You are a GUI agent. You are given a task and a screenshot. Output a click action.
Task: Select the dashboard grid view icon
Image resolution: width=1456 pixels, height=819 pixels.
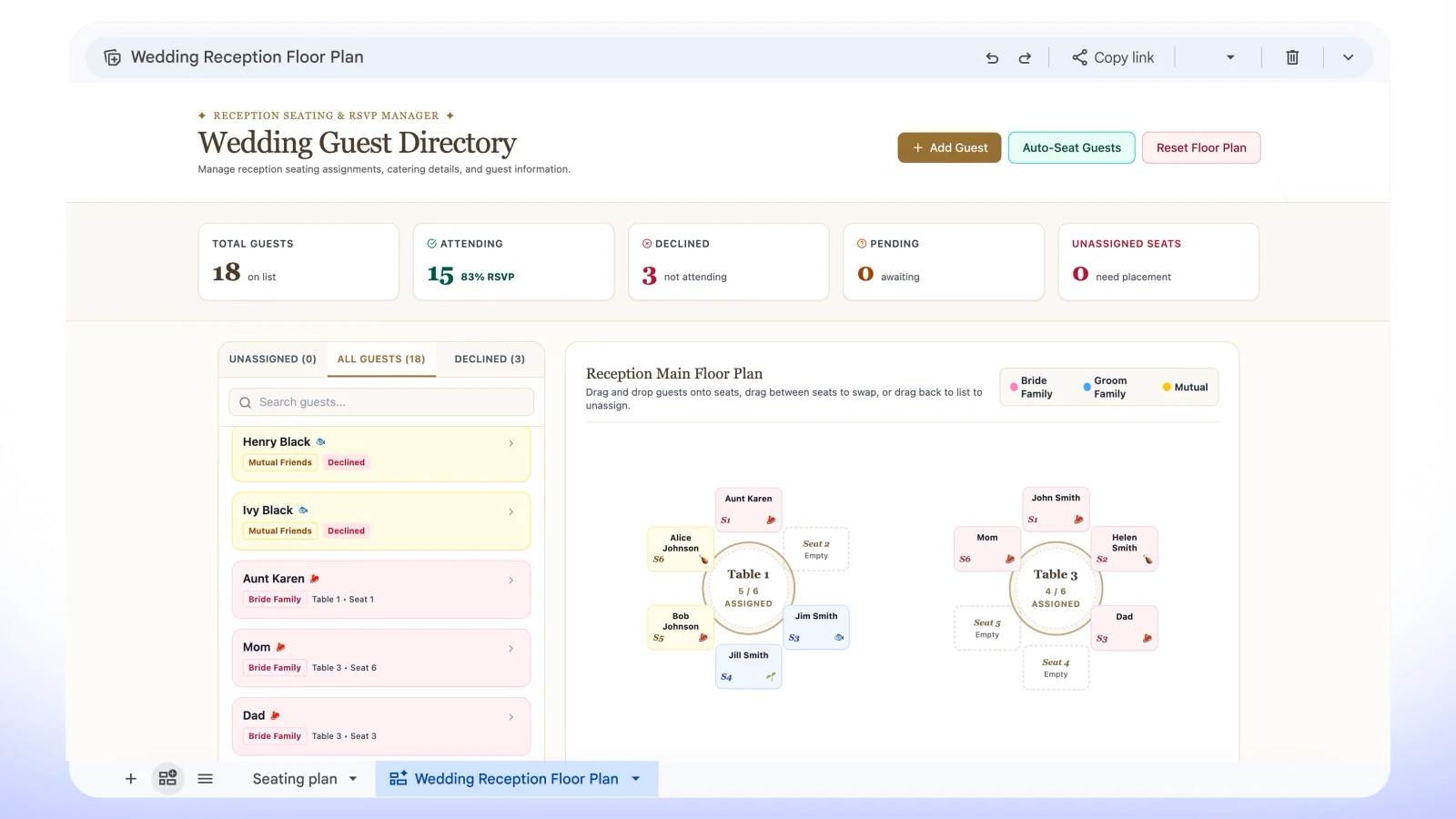167,779
